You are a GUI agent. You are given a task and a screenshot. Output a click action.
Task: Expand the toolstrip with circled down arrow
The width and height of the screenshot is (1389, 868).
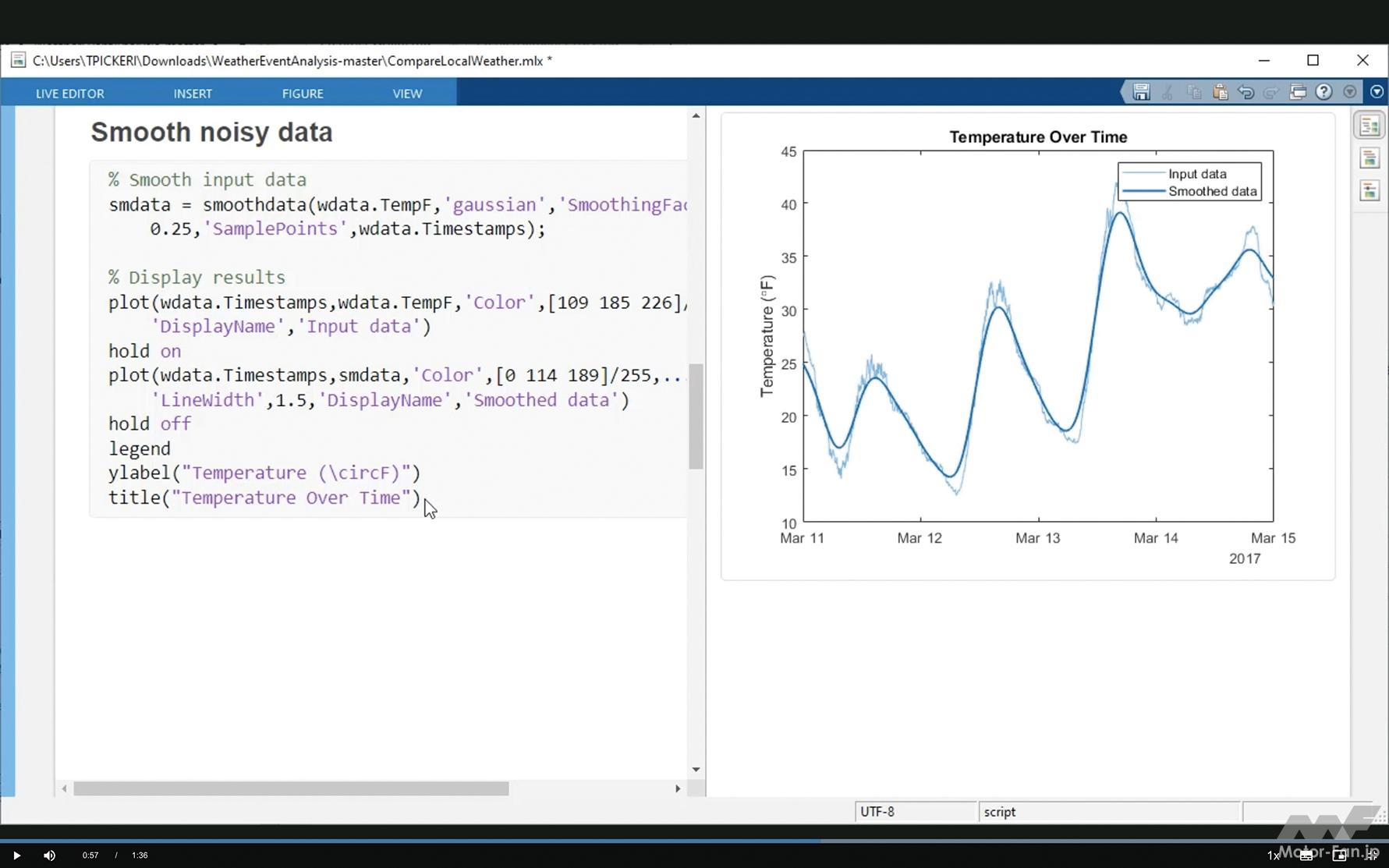pyautogui.click(x=1377, y=92)
